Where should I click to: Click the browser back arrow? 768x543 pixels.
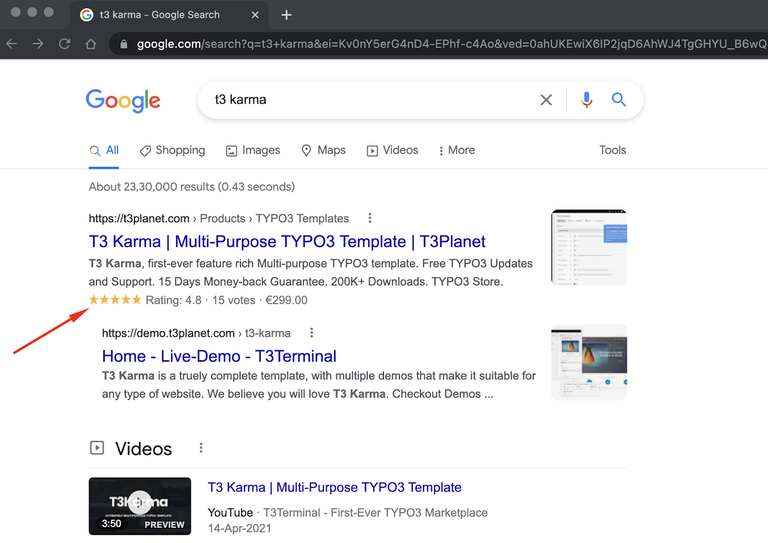tap(12, 44)
